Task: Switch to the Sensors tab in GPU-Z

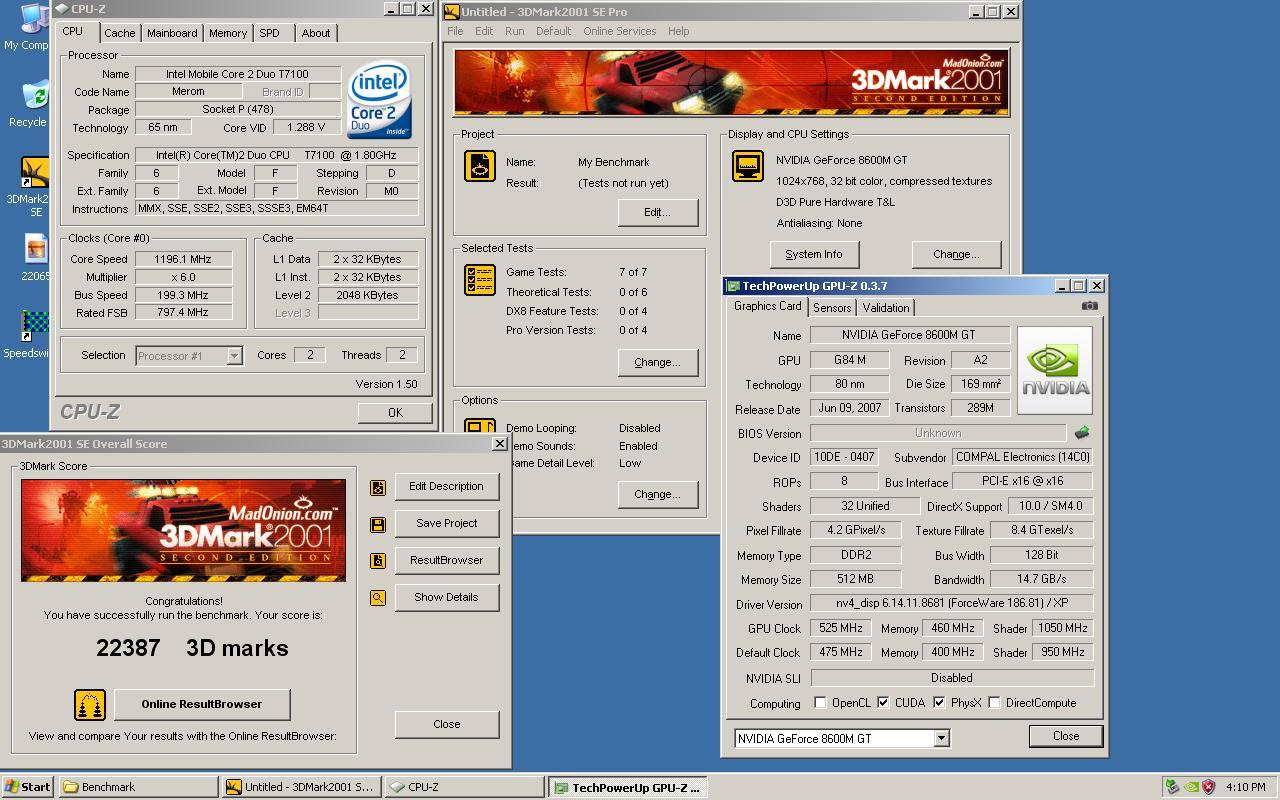Action: click(x=832, y=308)
